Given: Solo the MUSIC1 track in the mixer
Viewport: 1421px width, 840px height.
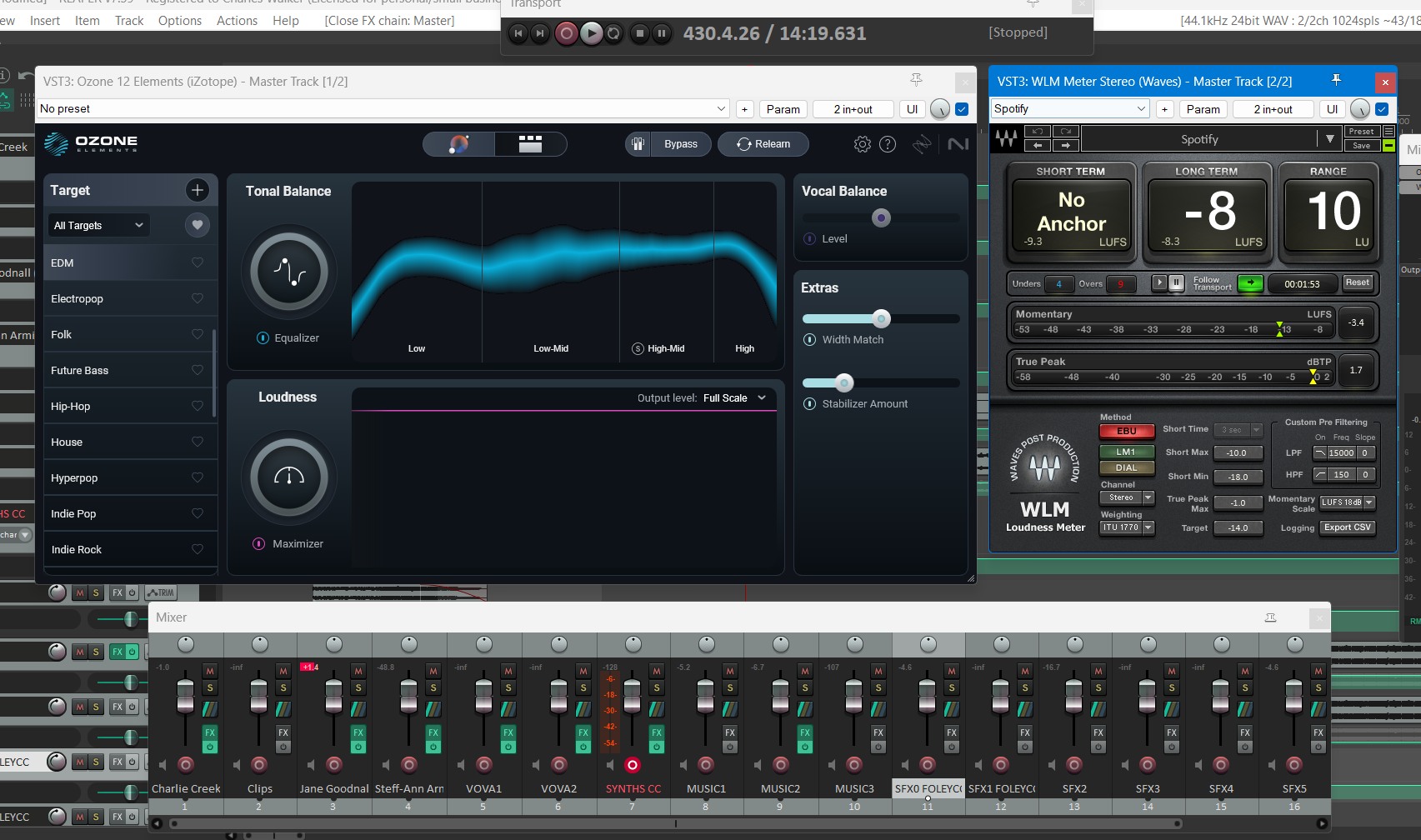Looking at the screenshot, I should (729, 686).
